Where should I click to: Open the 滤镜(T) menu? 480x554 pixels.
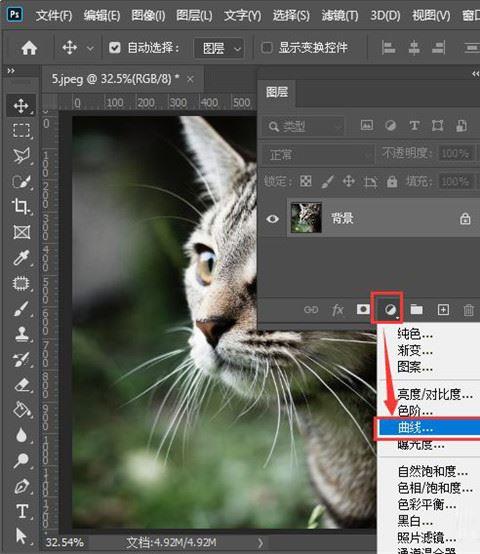pos(340,16)
